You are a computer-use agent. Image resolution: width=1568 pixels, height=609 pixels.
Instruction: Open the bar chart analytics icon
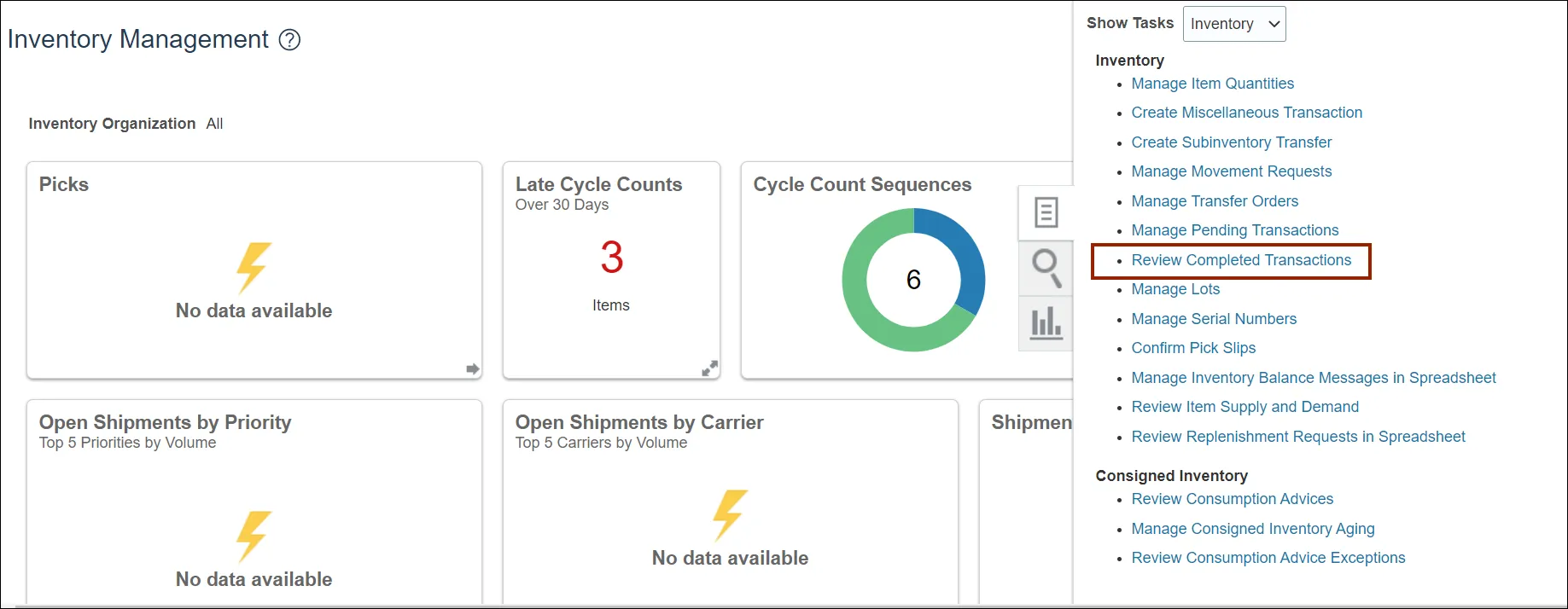click(1046, 323)
